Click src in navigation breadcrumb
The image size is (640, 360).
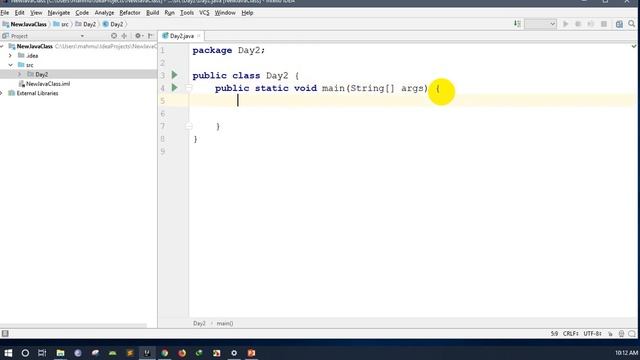click(61, 24)
